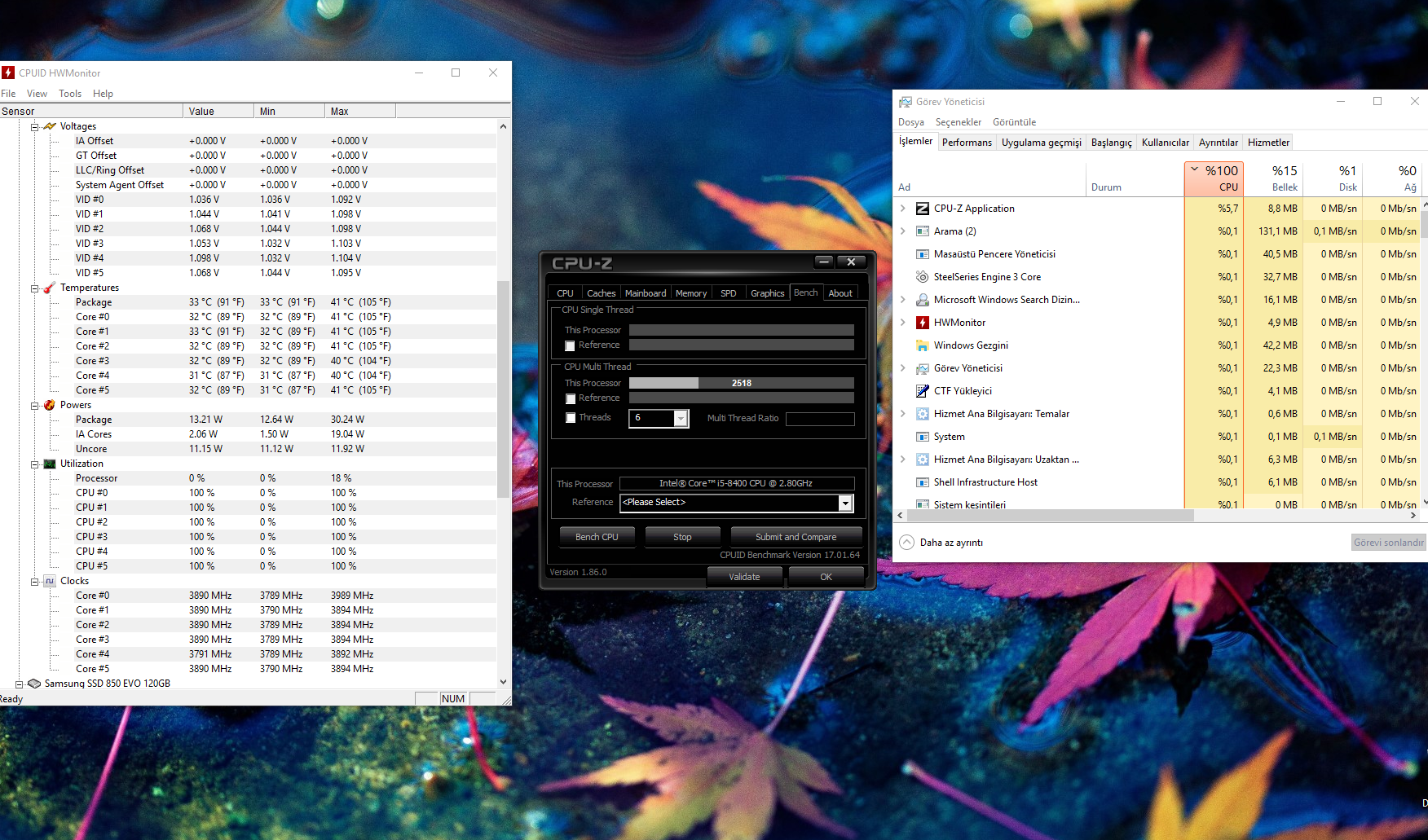Click Görevi sonlandır button

click(x=1389, y=543)
